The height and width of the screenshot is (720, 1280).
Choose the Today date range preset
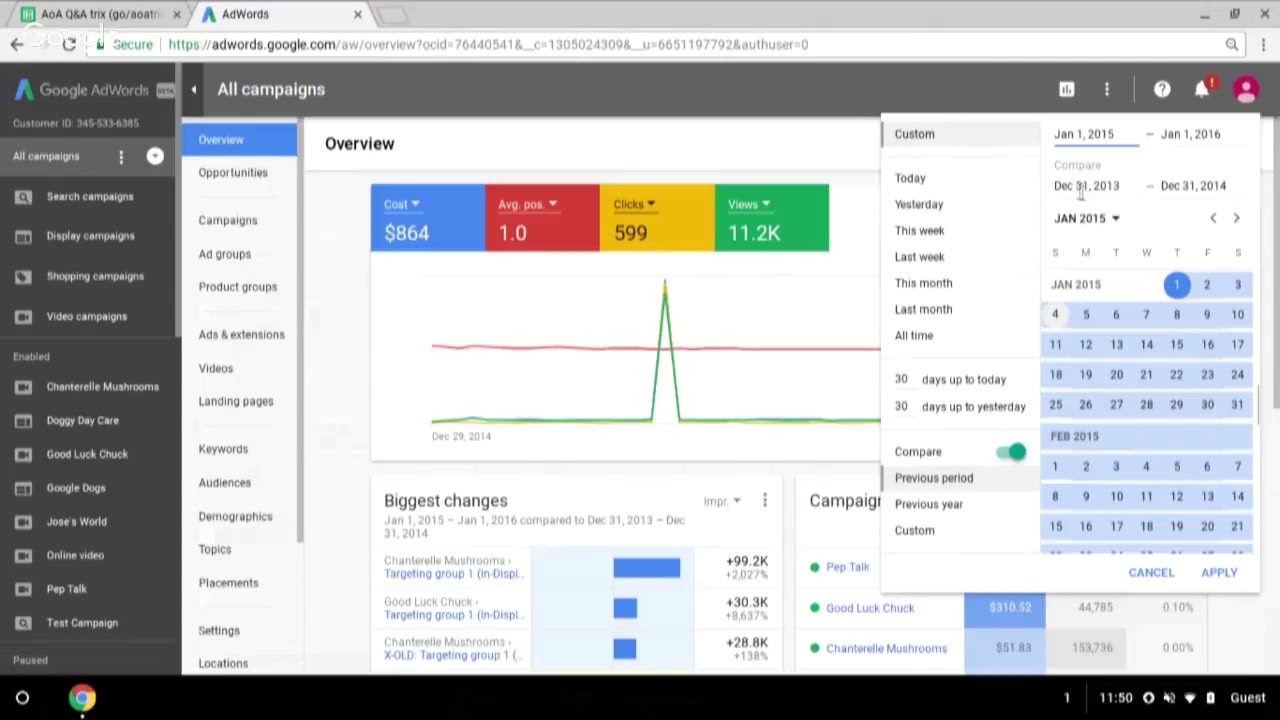[x=910, y=178]
